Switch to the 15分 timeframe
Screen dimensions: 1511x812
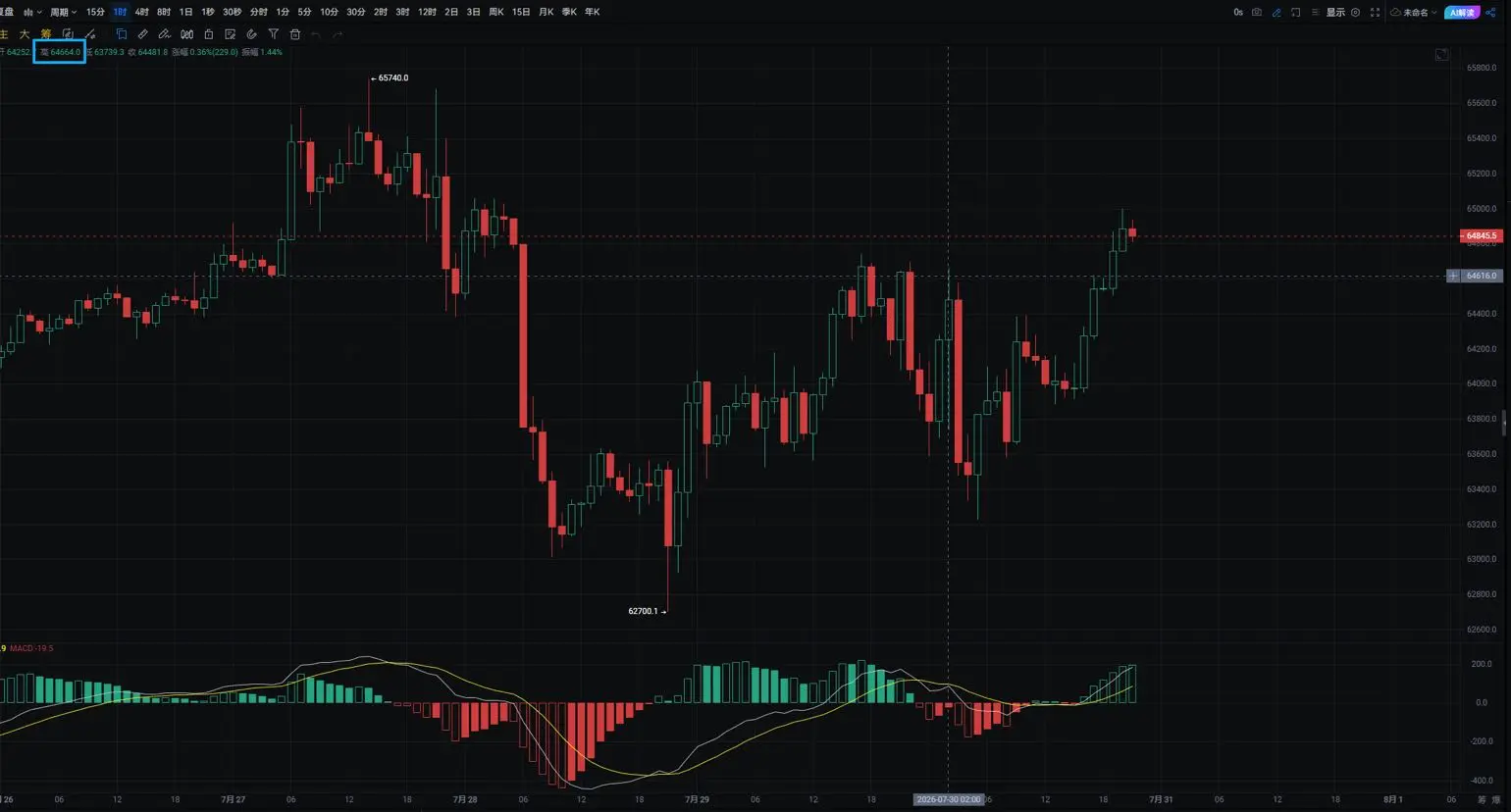point(95,12)
